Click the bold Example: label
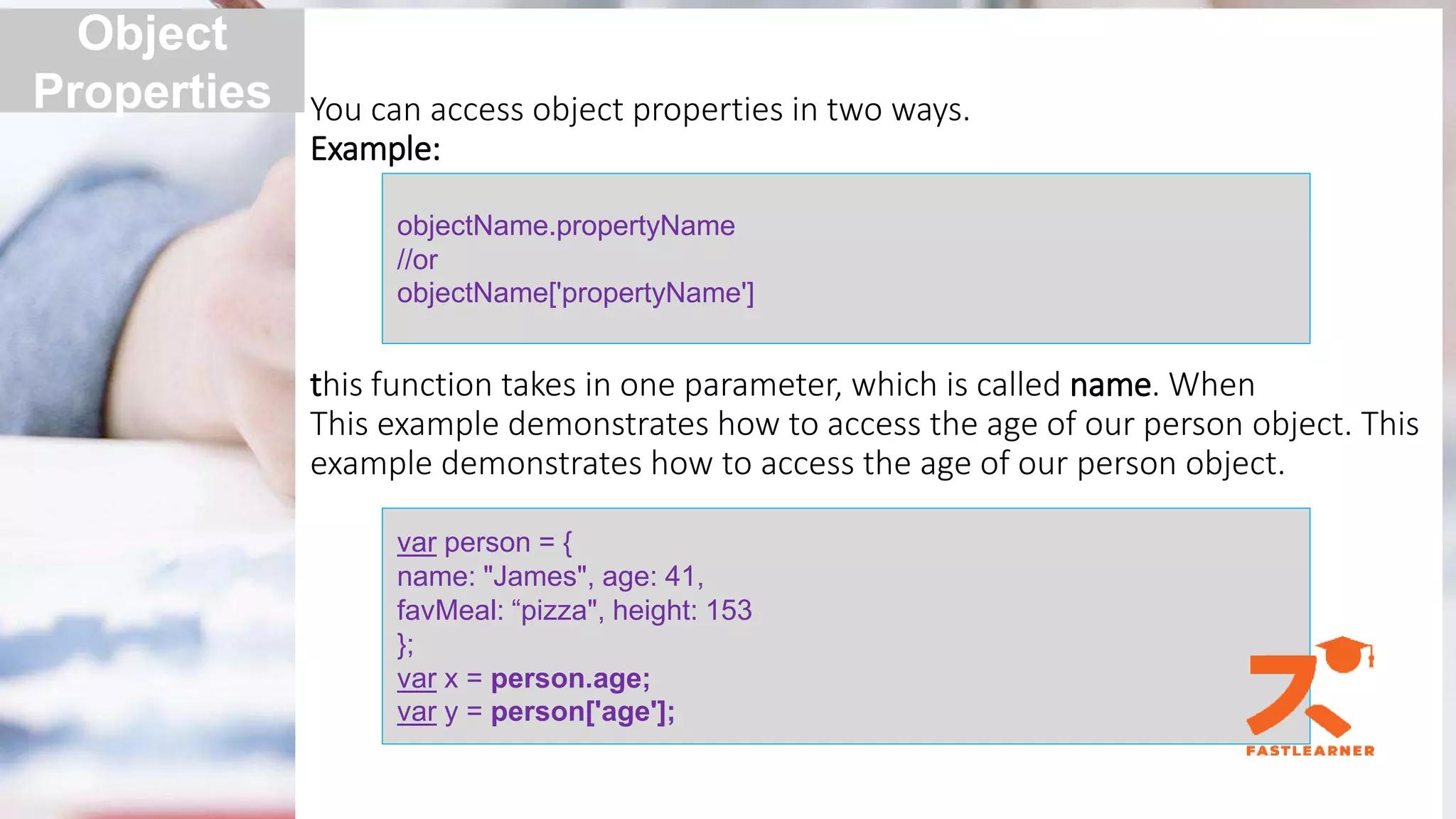This screenshot has height=819, width=1456. 375,149
